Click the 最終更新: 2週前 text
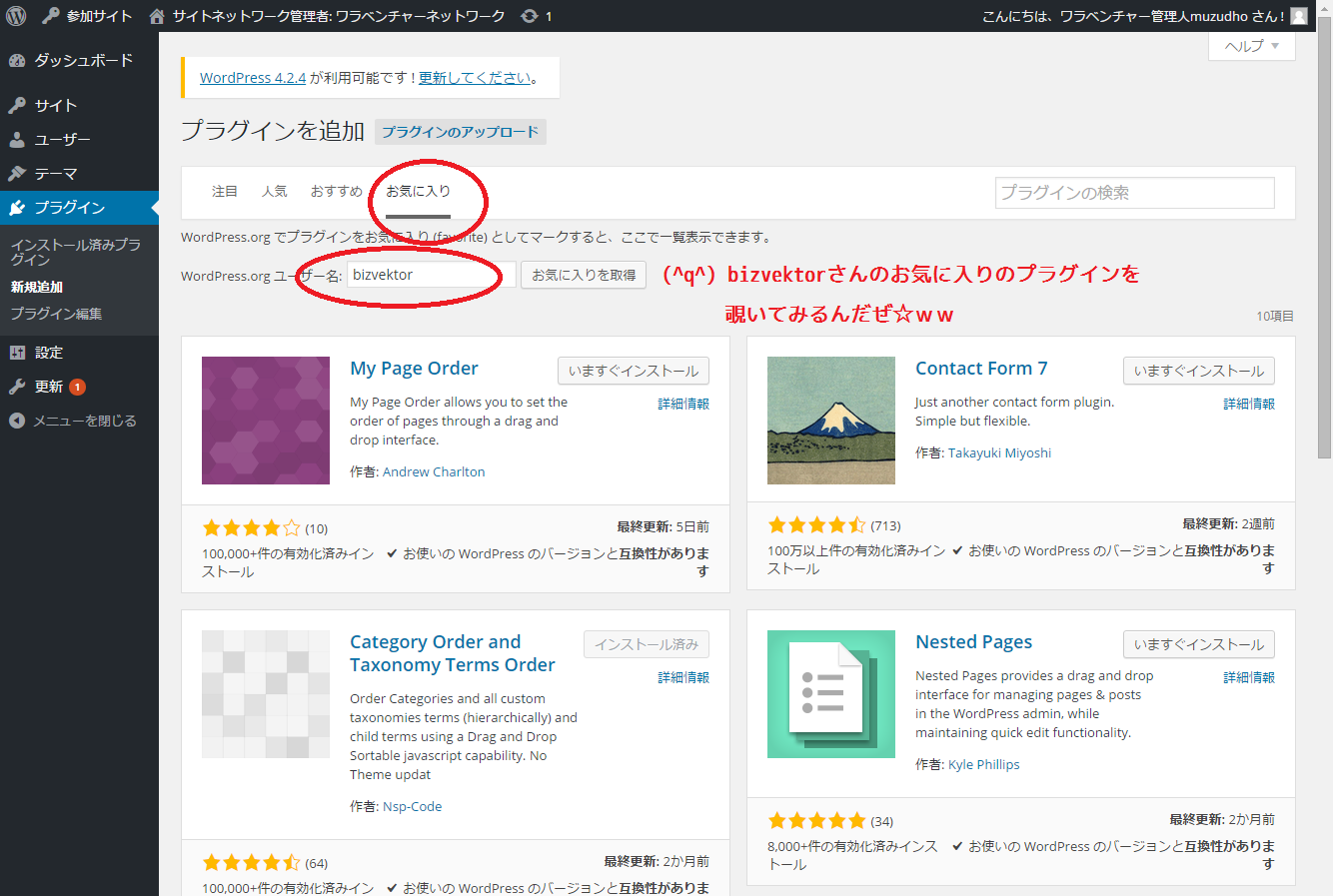This screenshot has width=1333, height=896. [x=1229, y=523]
